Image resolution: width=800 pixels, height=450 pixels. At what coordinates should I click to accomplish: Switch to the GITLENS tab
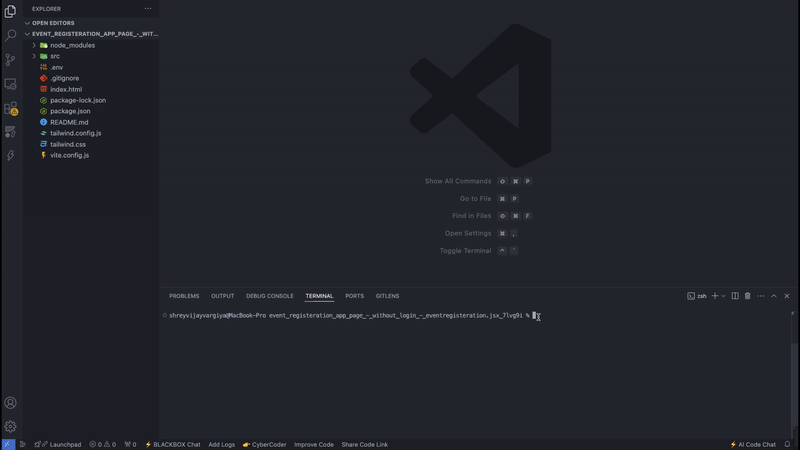coord(387,296)
